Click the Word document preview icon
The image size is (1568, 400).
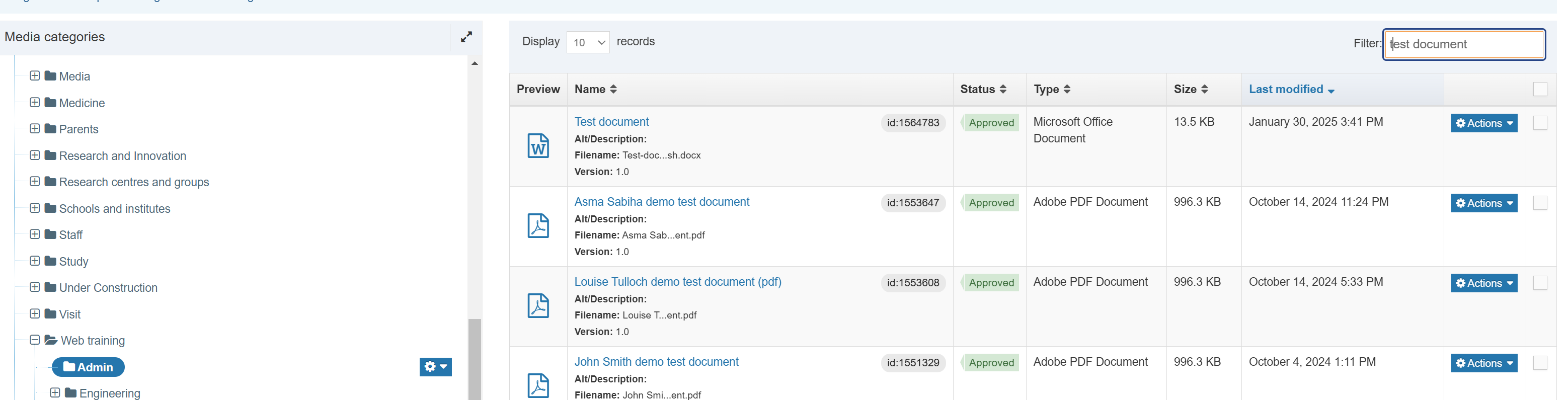[537, 146]
